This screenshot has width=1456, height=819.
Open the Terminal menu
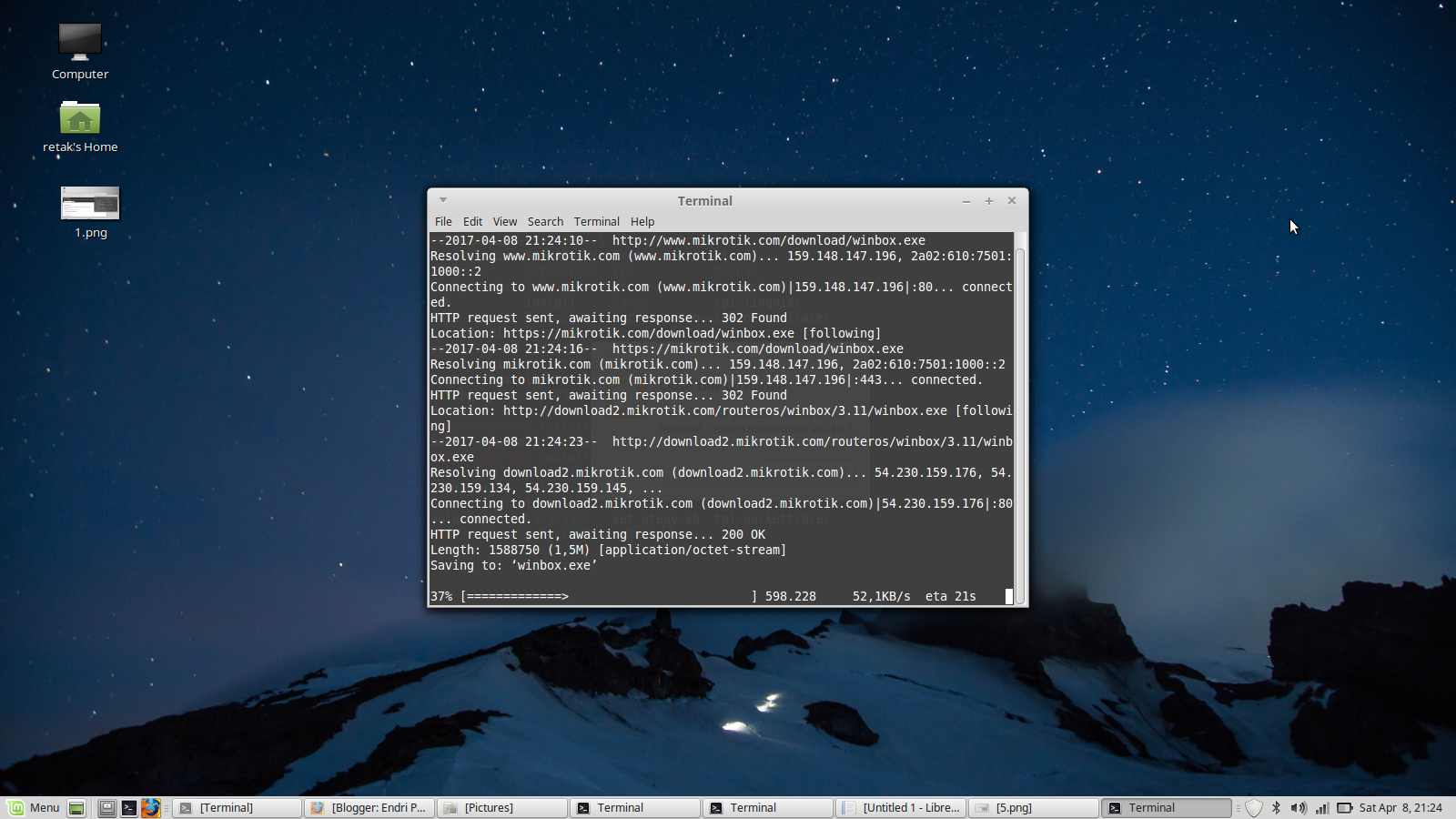[596, 221]
